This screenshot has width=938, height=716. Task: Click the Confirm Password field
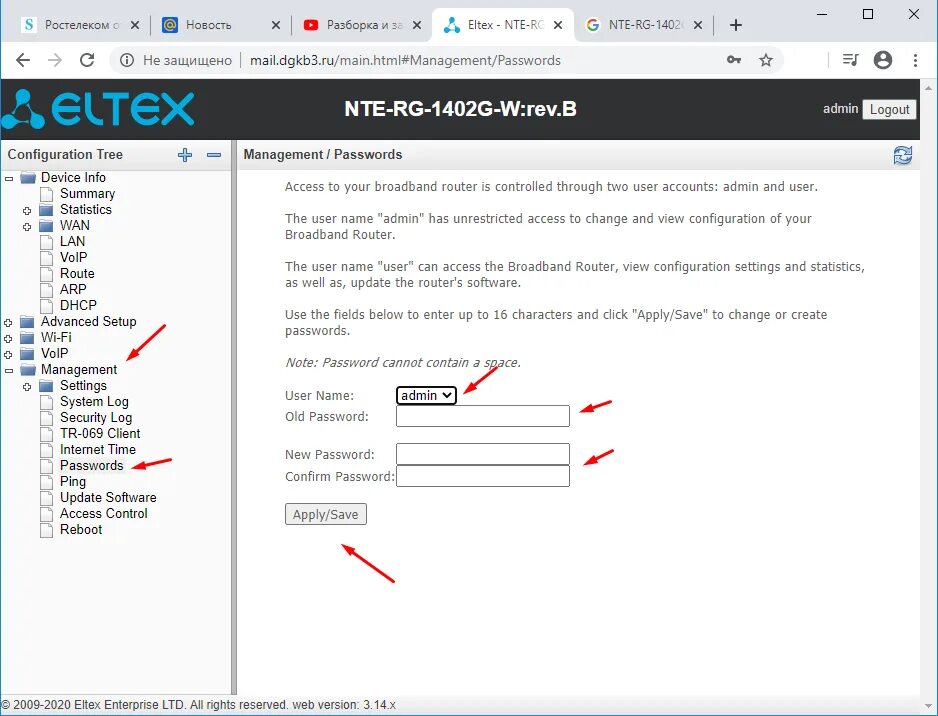483,476
